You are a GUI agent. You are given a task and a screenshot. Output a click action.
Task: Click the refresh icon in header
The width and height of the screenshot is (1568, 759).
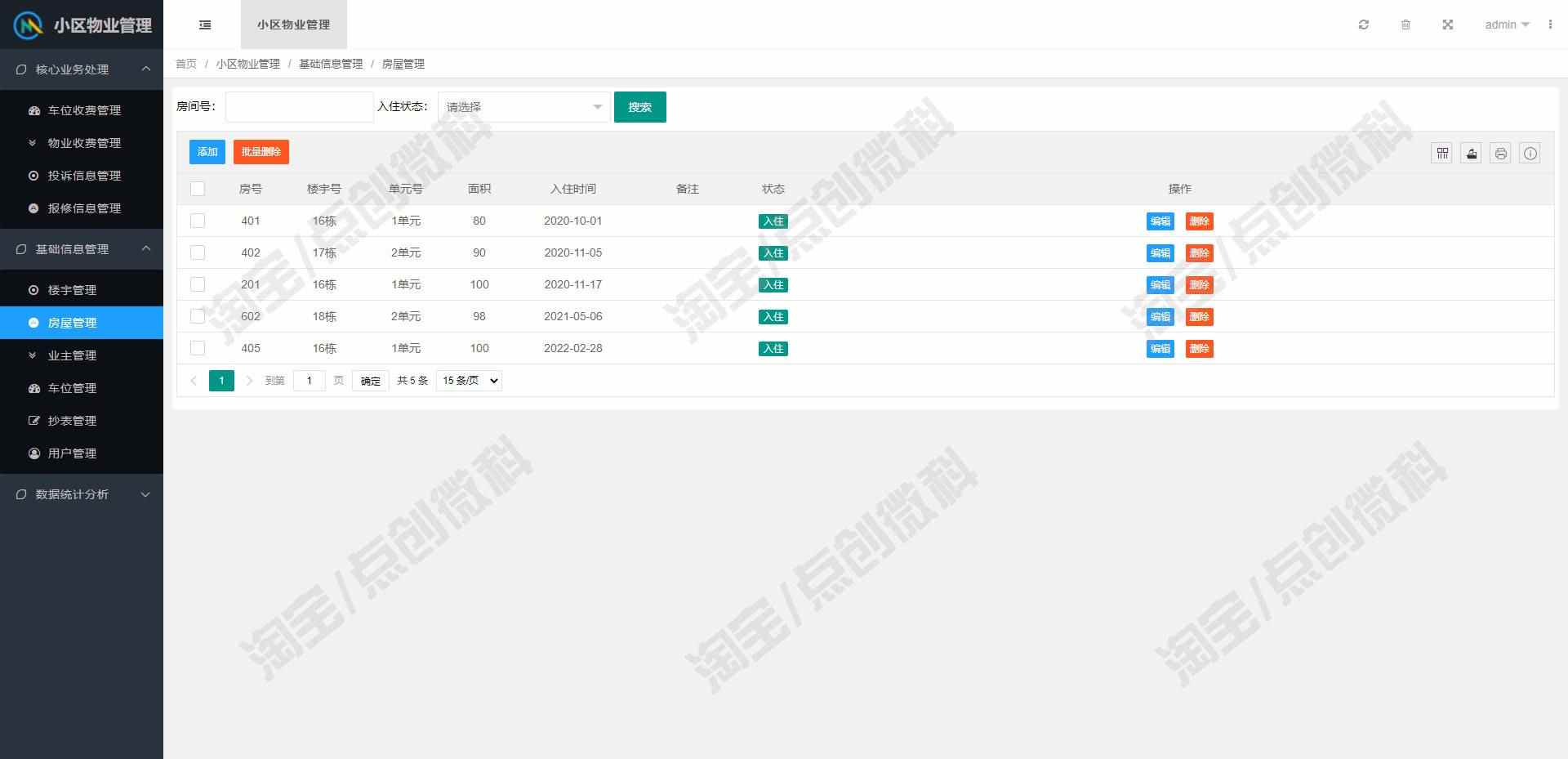1364,25
